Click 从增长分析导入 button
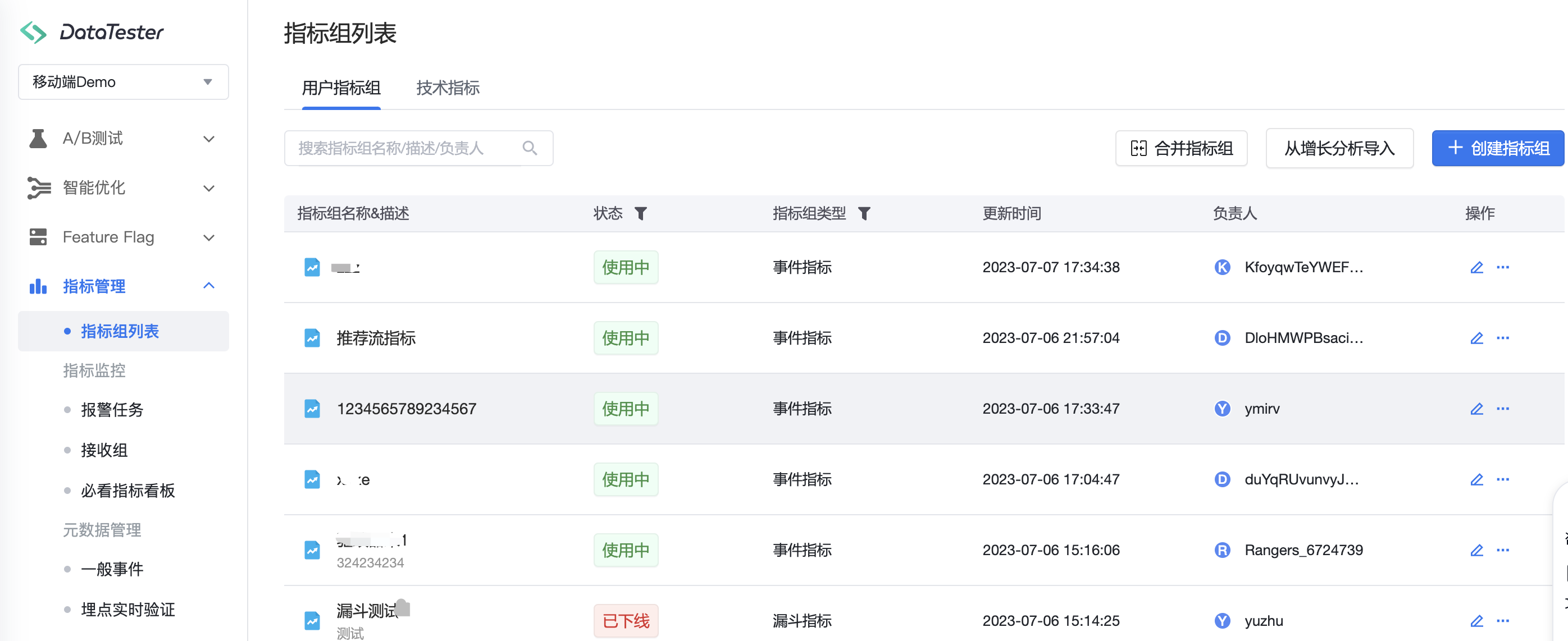The width and height of the screenshot is (1568, 641). point(1339,148)
